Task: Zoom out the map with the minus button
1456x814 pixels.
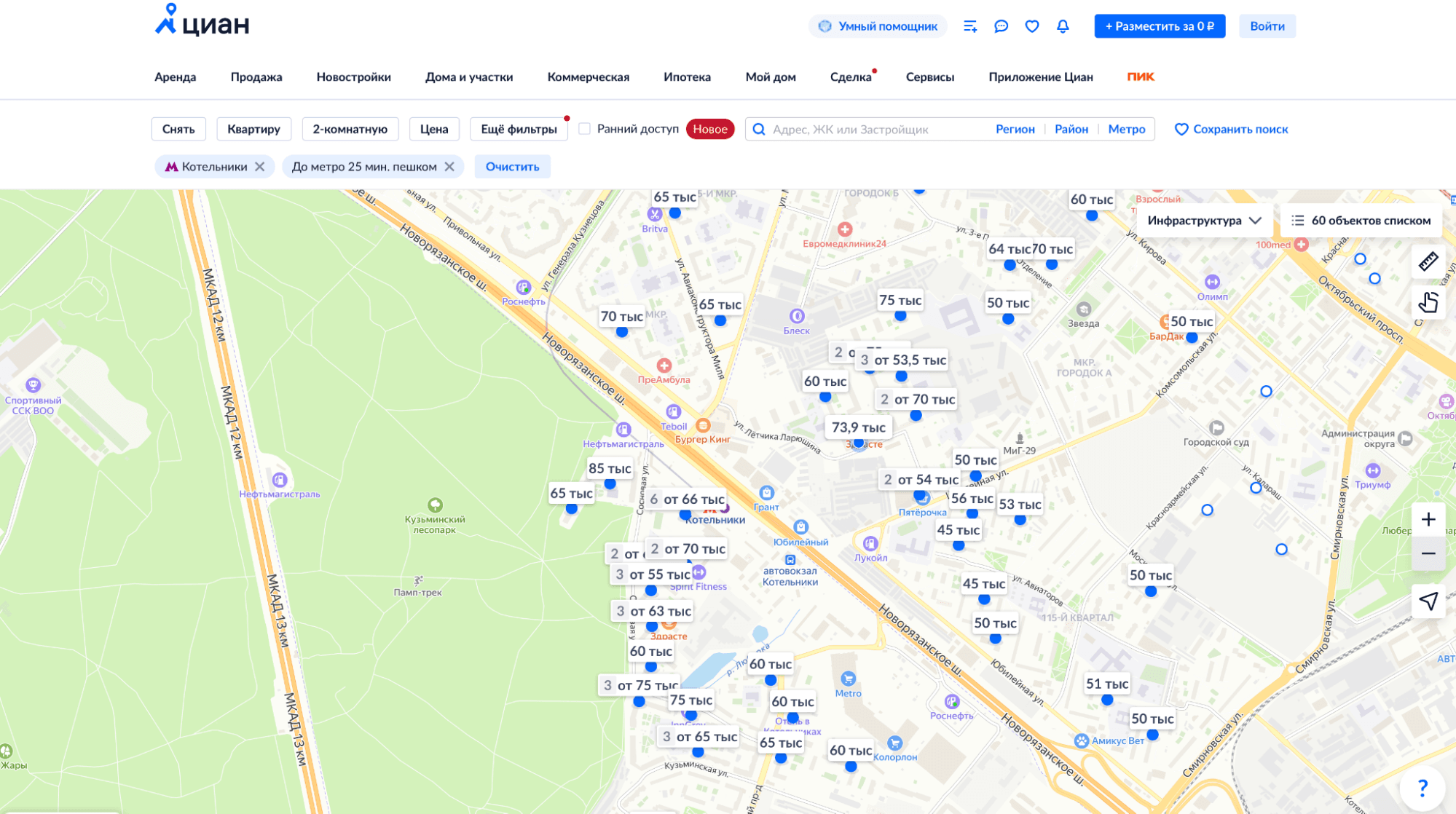Action: pos(1428,553)
